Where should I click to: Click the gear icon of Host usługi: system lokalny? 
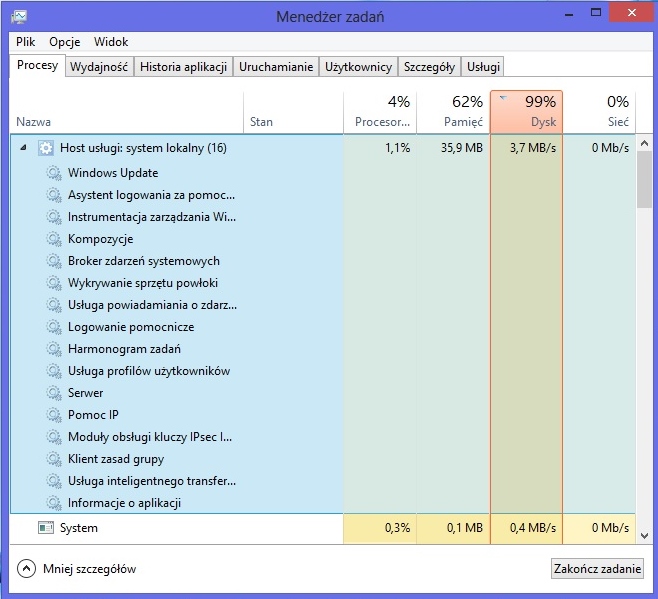click(x=46, y=148)
